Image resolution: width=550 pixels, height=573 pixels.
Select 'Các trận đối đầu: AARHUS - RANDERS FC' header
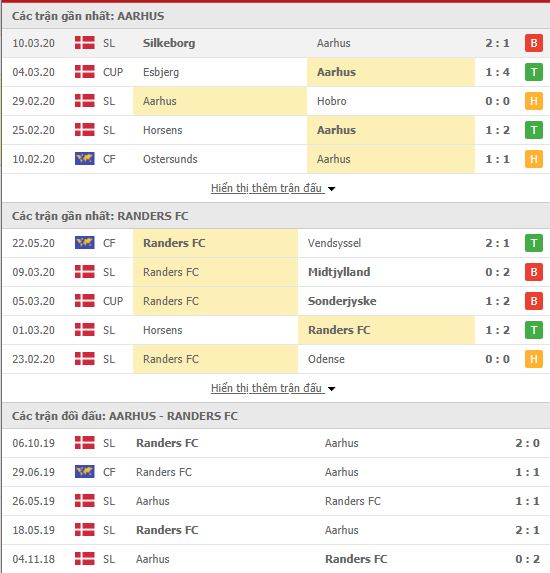click(x=125, y=416)
